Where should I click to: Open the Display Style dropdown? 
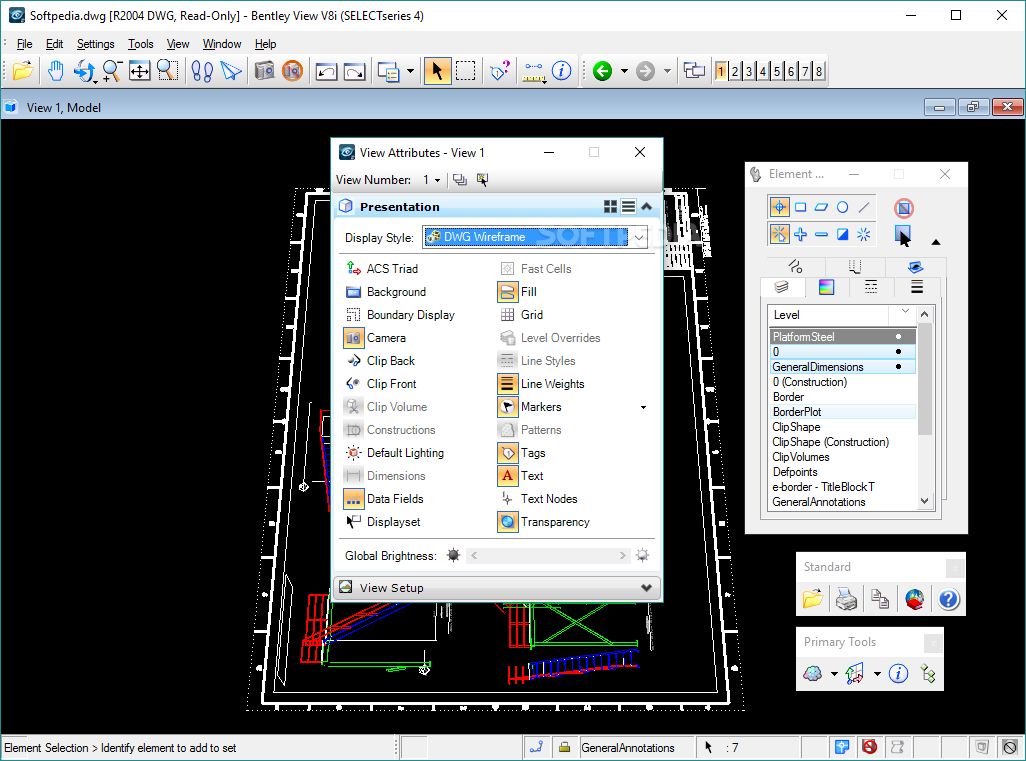pyautogui.click(x=638, y=237)
